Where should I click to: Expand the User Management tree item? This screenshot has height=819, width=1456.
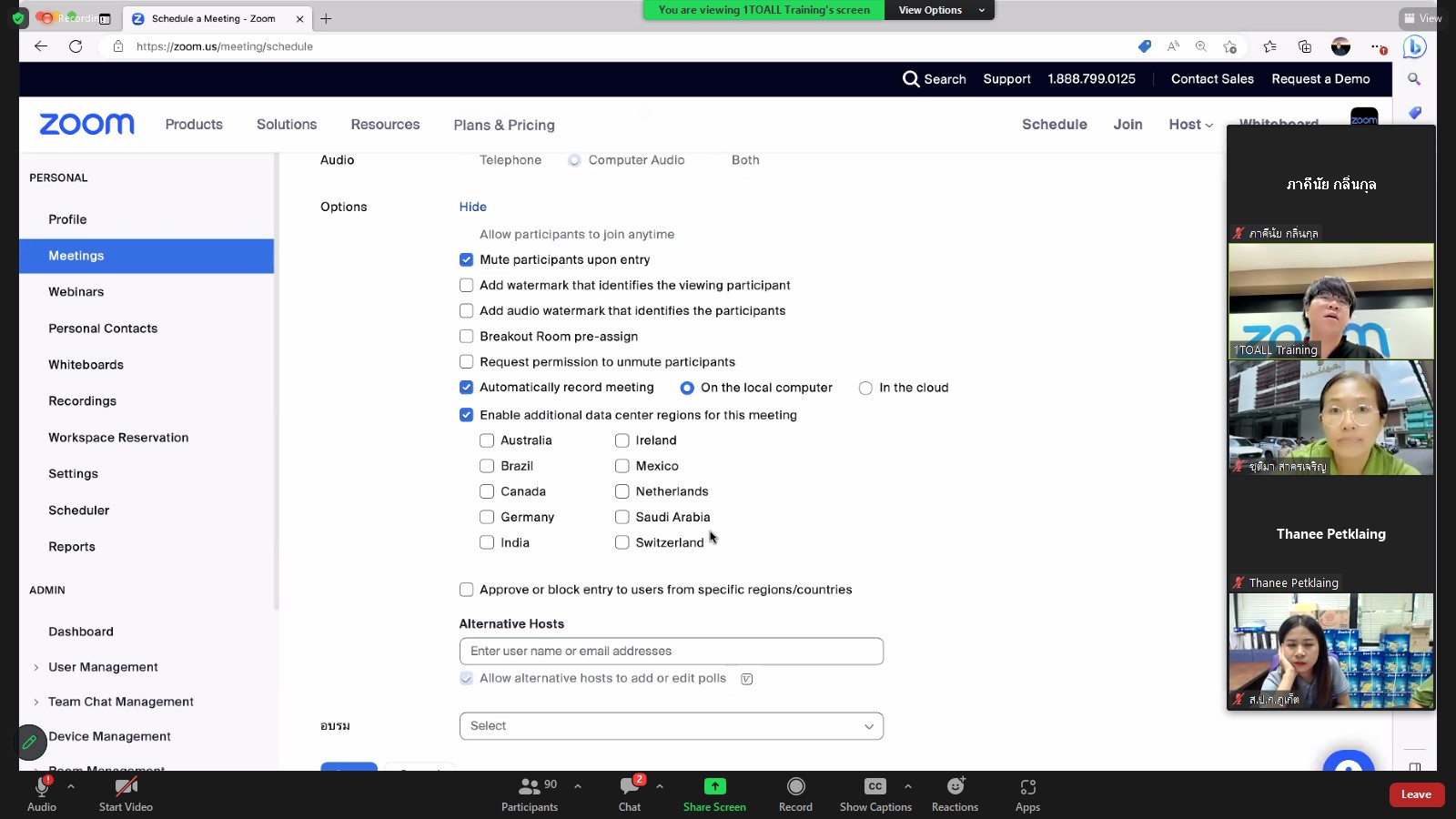[36, 667]
